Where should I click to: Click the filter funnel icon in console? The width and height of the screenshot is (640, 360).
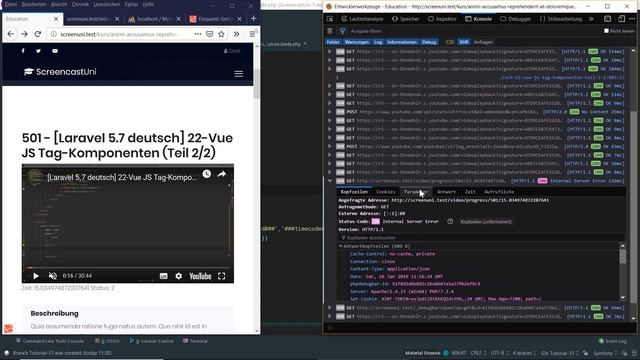(342, 31)
